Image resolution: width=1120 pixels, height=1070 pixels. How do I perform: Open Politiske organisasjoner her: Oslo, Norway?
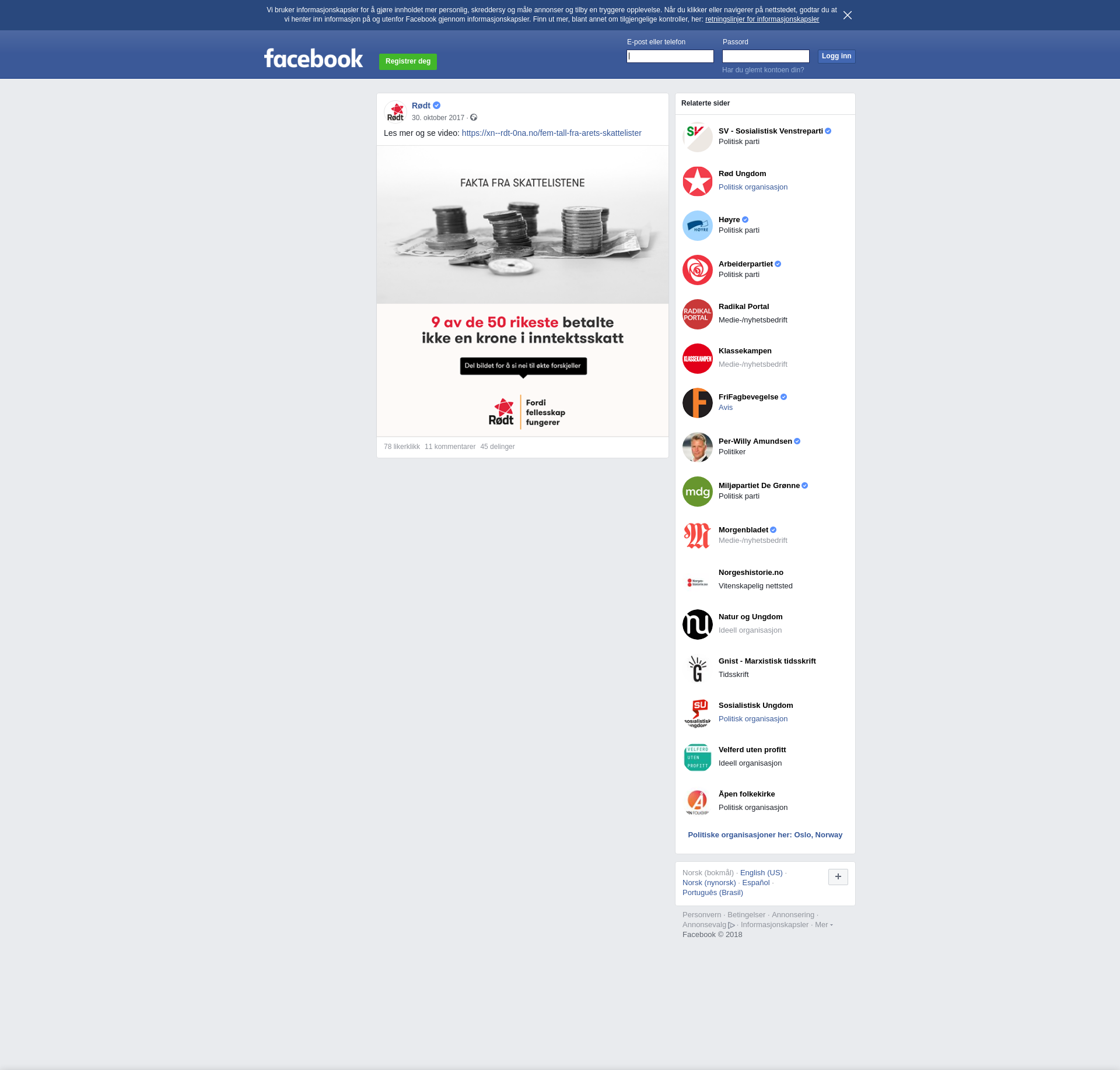coord(765,835)
